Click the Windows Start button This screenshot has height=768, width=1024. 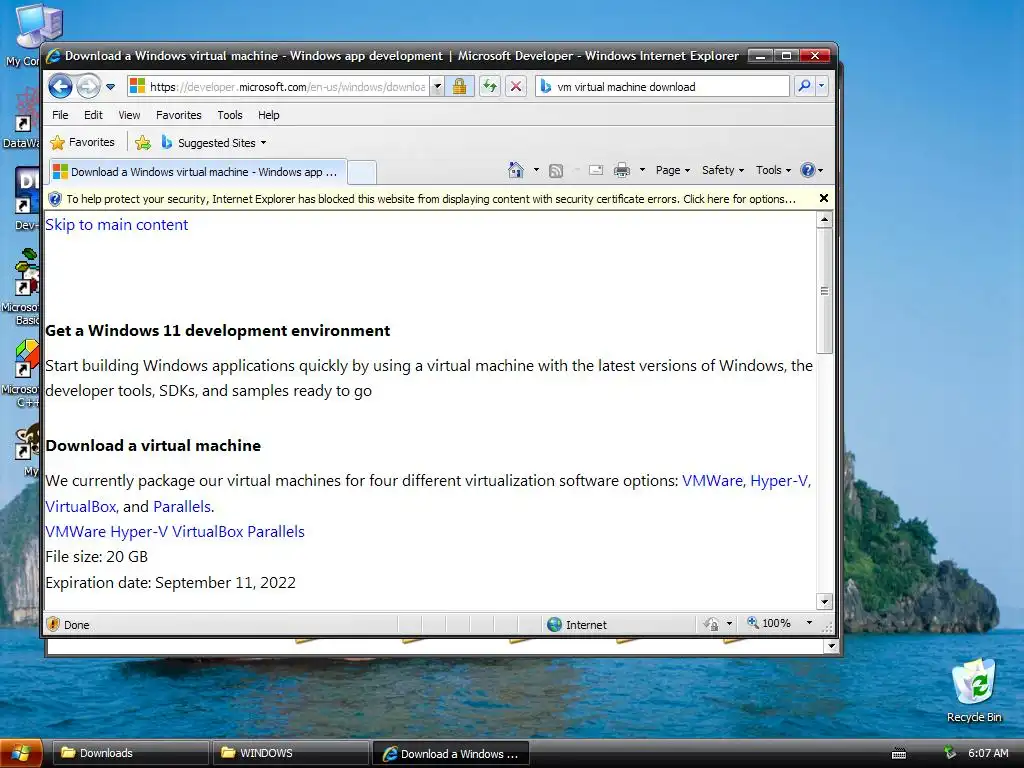(21, 753)
